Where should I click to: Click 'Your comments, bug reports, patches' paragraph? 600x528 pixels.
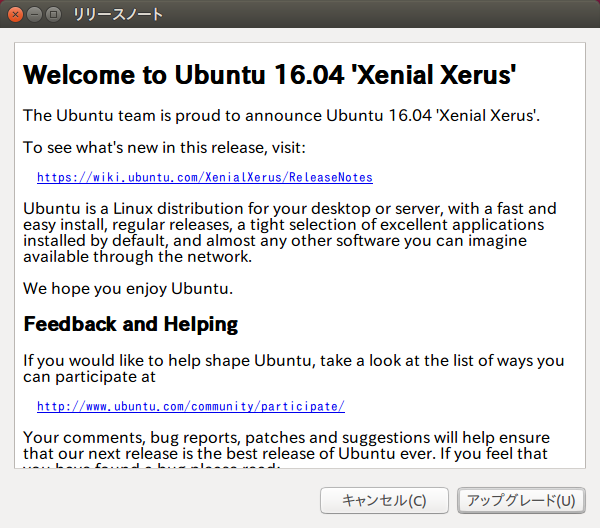(286, 449)
